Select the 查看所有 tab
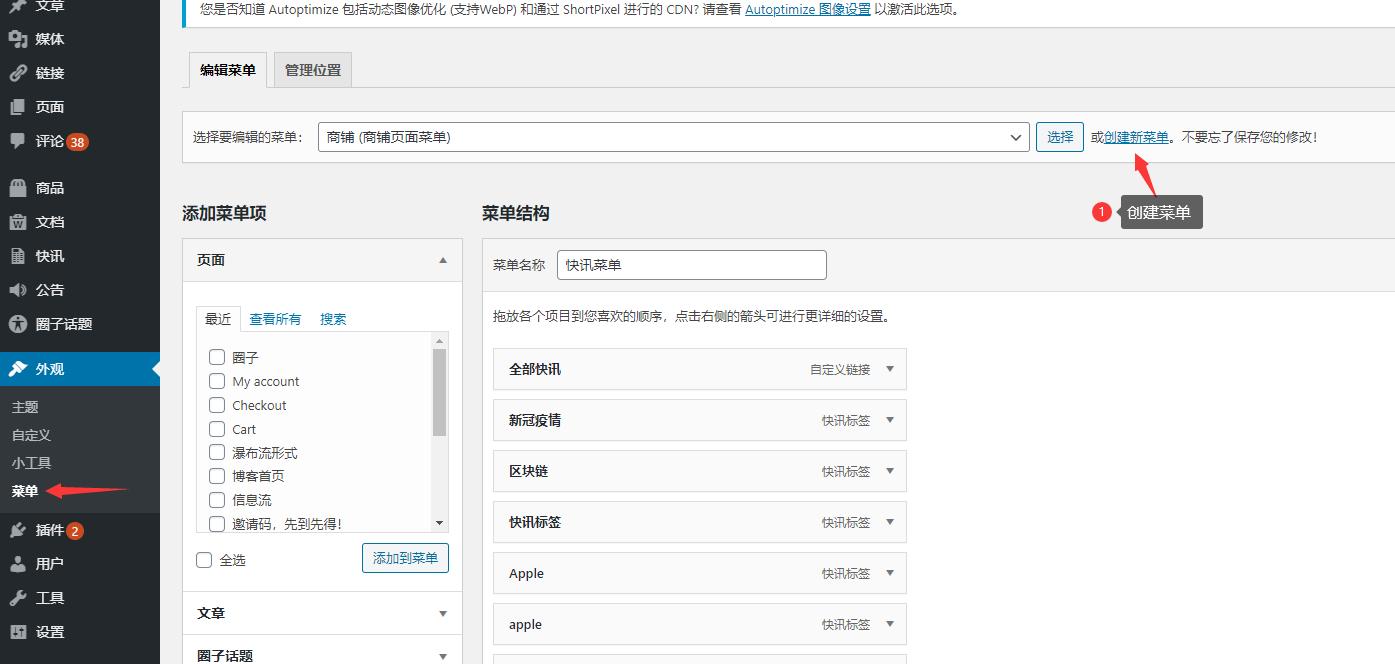Image resolution: width=1395 pixels, height=664 pixels. tap(275, 319)
